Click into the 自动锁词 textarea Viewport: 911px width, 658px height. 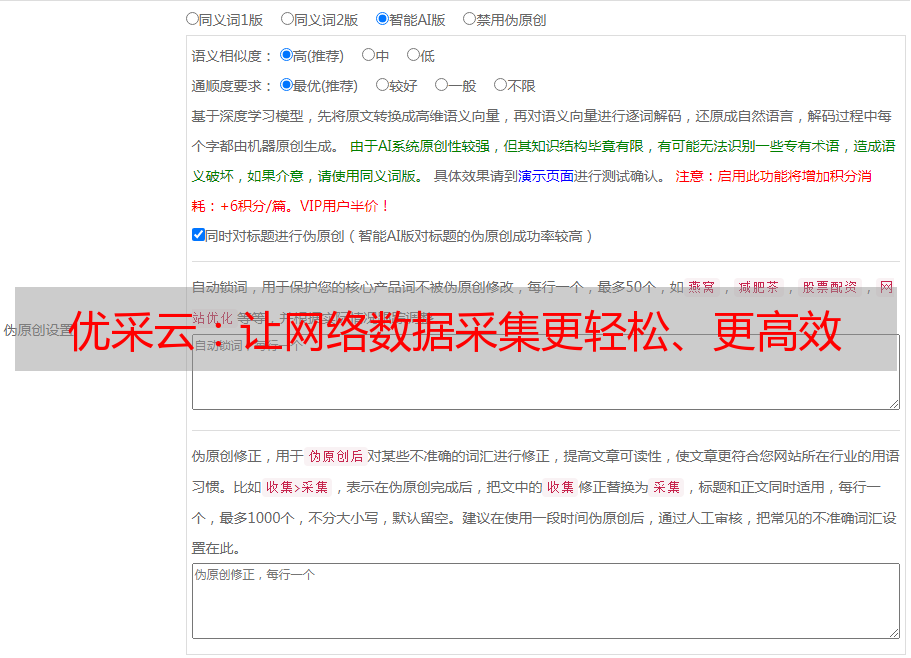pyautogui.click(x=546, y=372)
